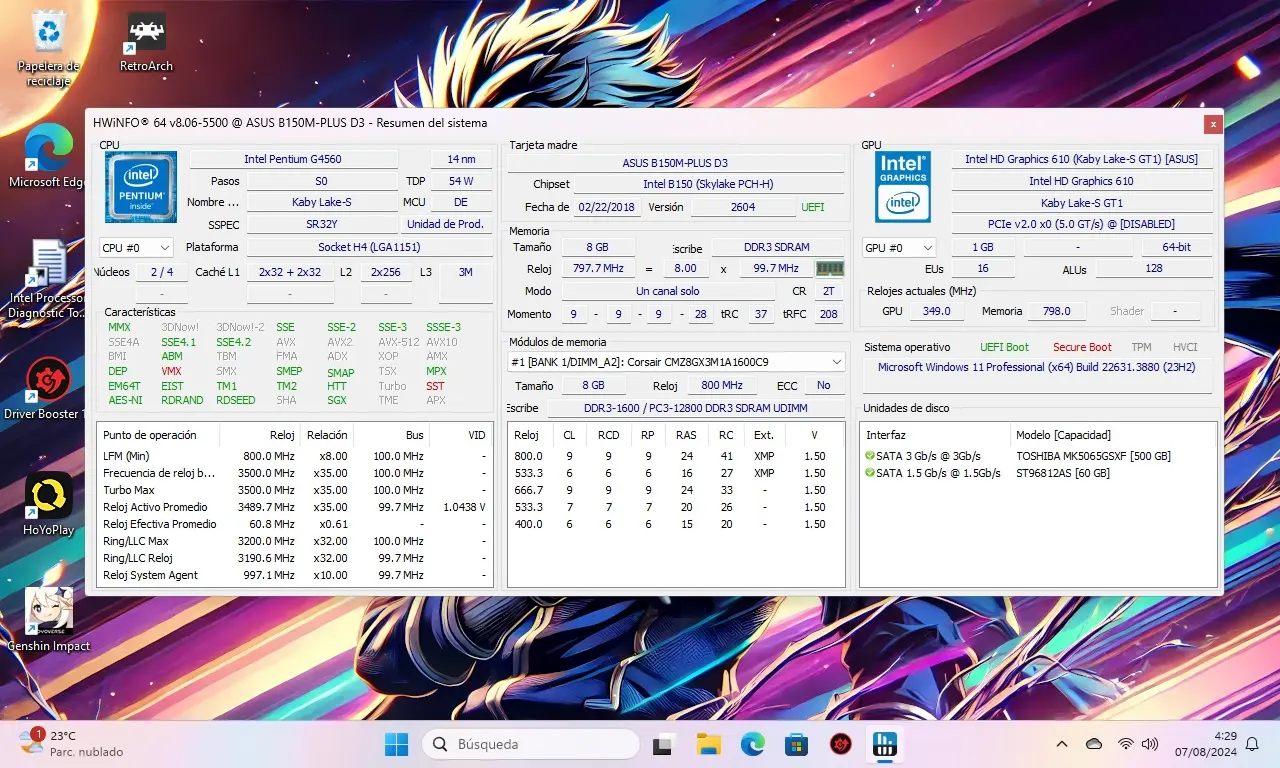Click the ASUS B150M-PLUS D3 motherboard field
The image size is (1280, 768).
tap(675, 163)
